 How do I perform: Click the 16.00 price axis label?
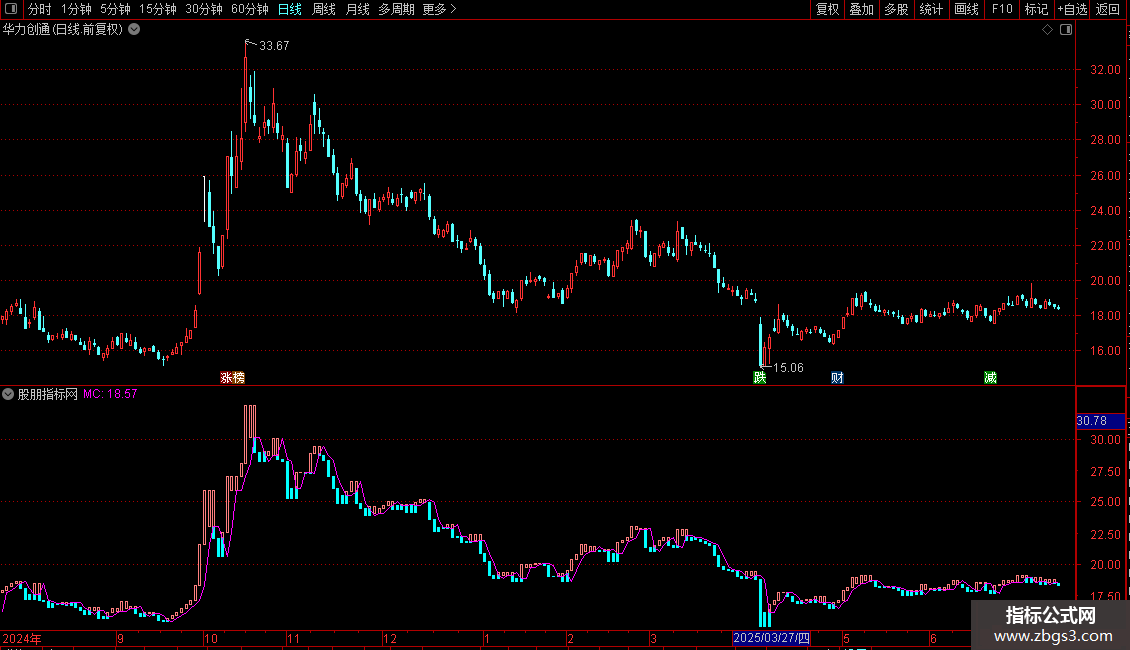click(x=1105, y=351)
